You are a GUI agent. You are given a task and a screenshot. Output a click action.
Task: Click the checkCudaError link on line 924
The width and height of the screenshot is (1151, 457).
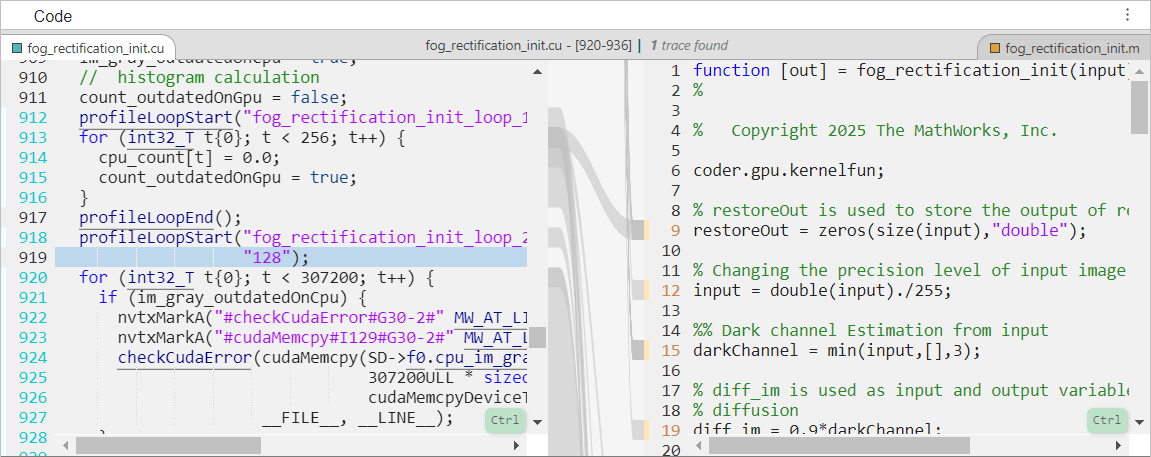[185, 358]
